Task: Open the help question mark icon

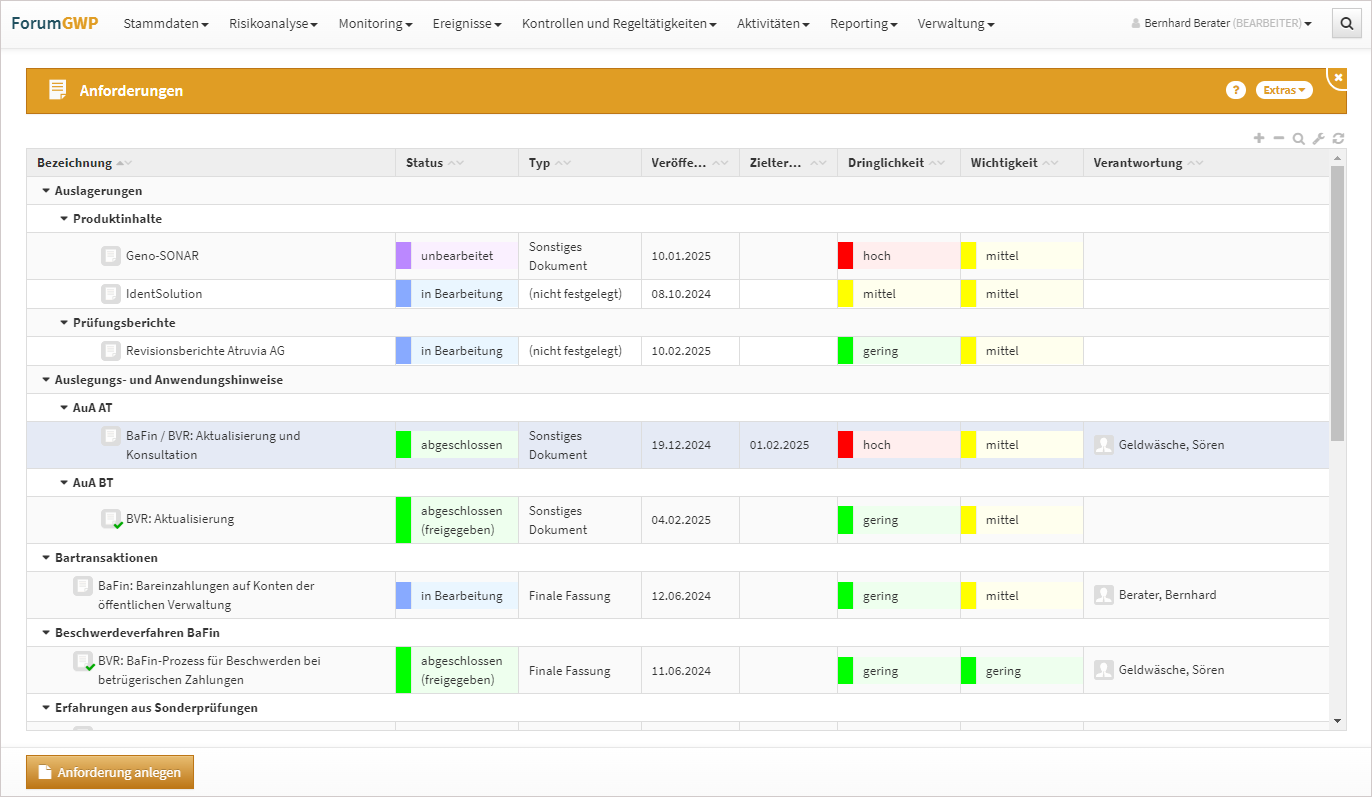Action: (1235, 90)
